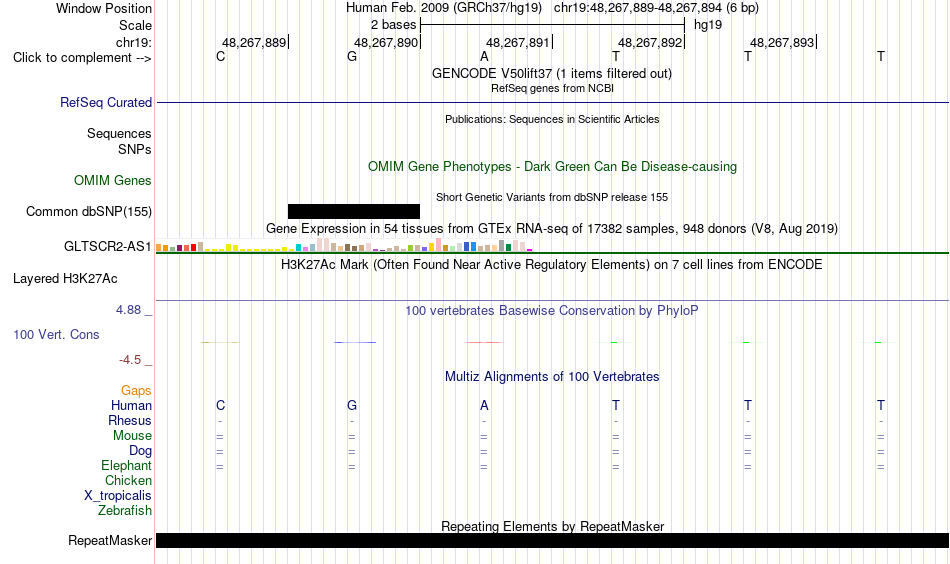Click base G in the complement sequence row
950x564 pixels.
coord(352,56)
